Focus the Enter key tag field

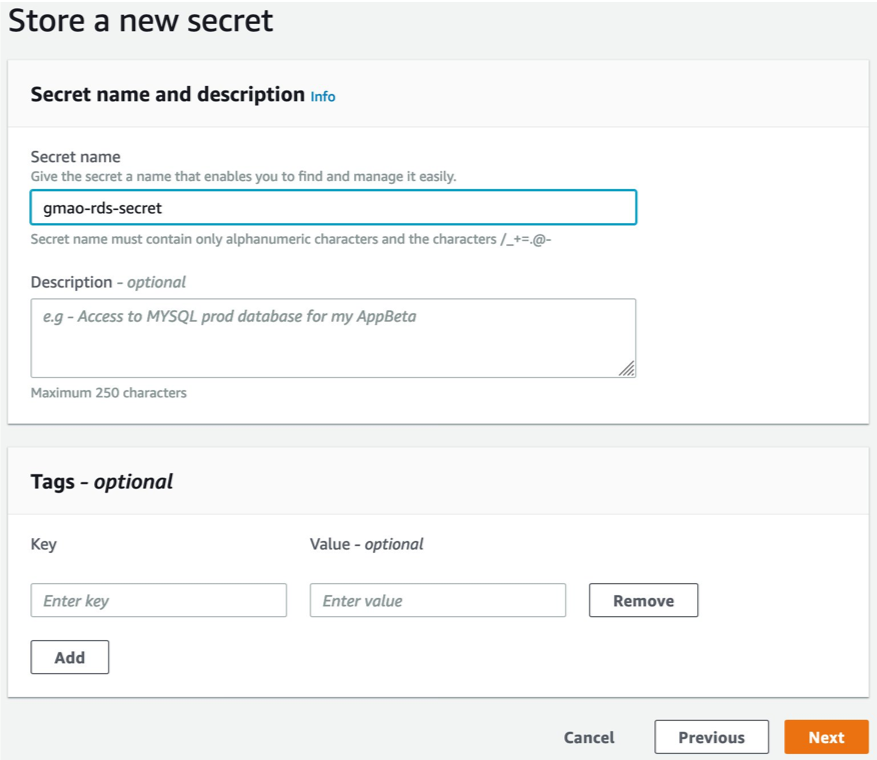pos(158,600)
